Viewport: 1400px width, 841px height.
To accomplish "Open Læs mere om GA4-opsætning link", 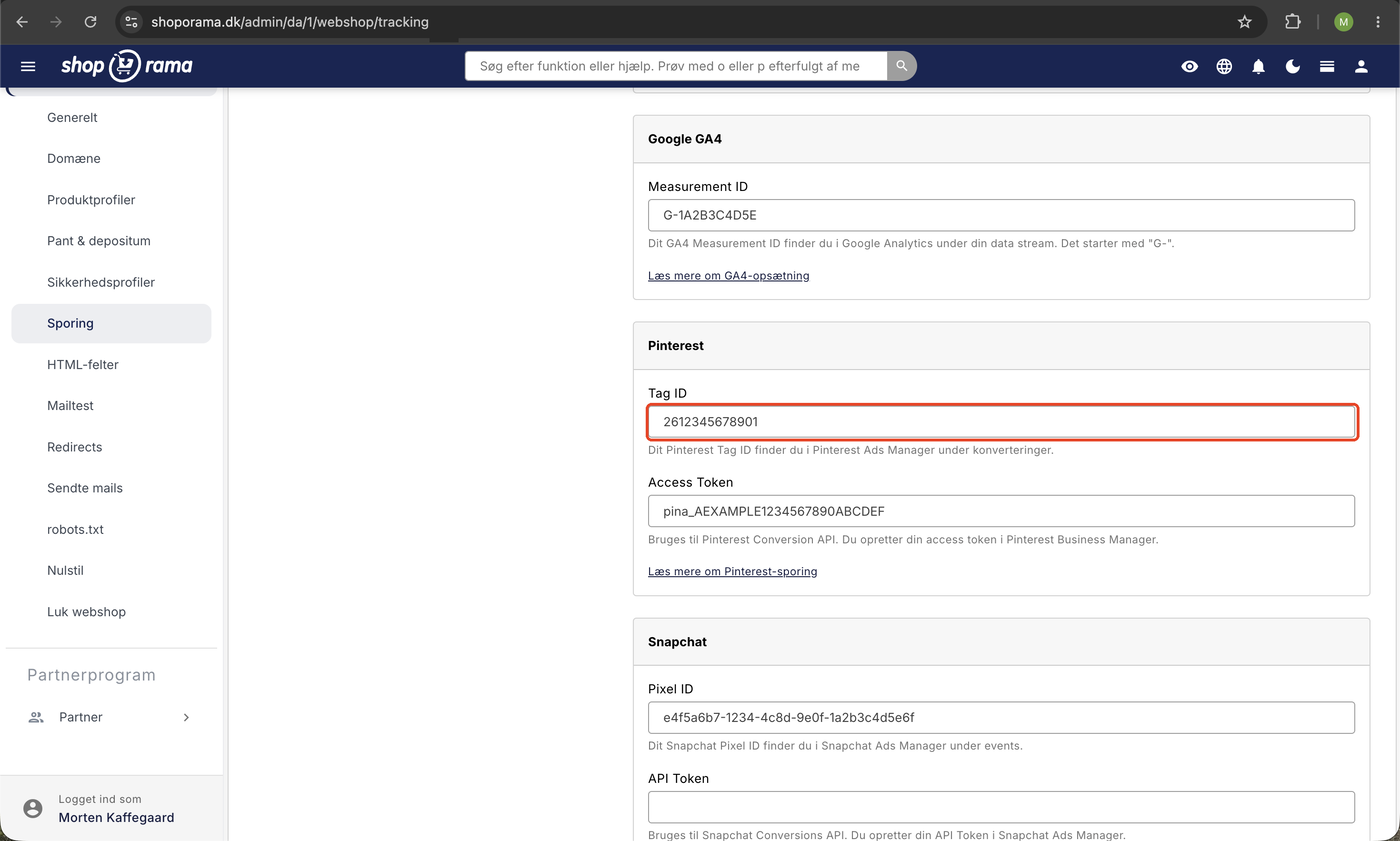I will [x=728, y=275].
